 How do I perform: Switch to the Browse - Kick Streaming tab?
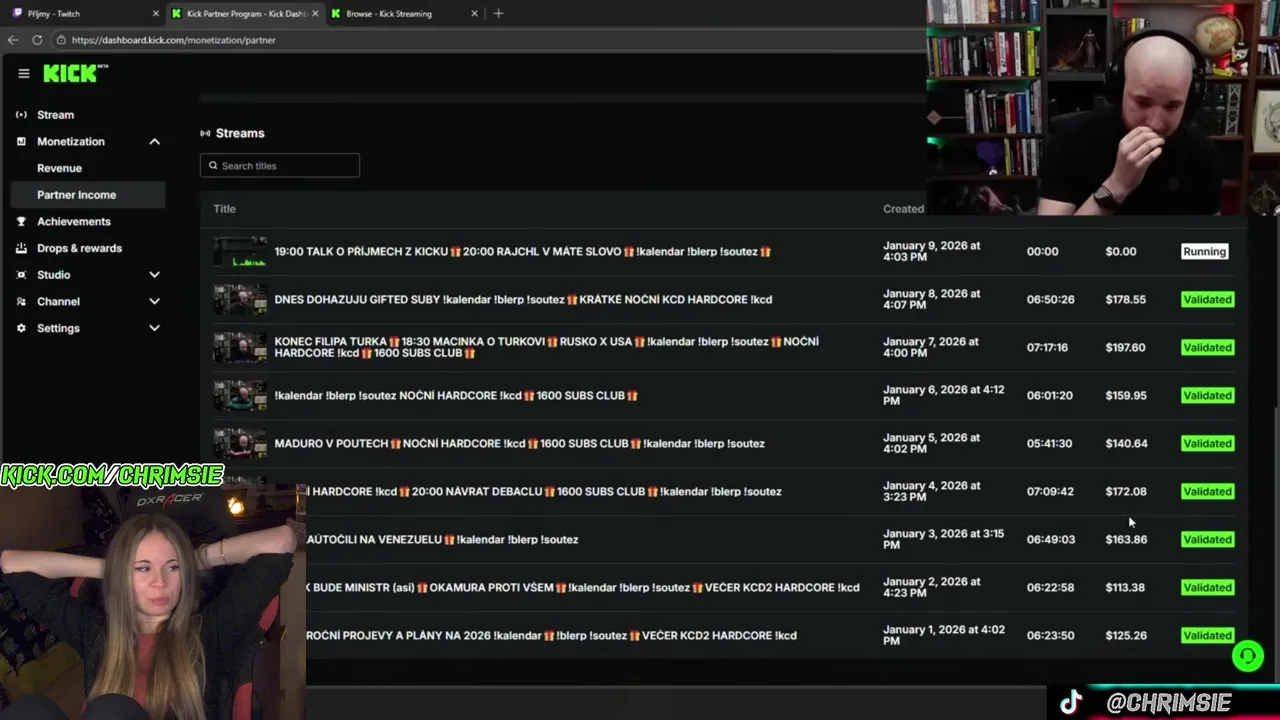(x=403, y=14)
